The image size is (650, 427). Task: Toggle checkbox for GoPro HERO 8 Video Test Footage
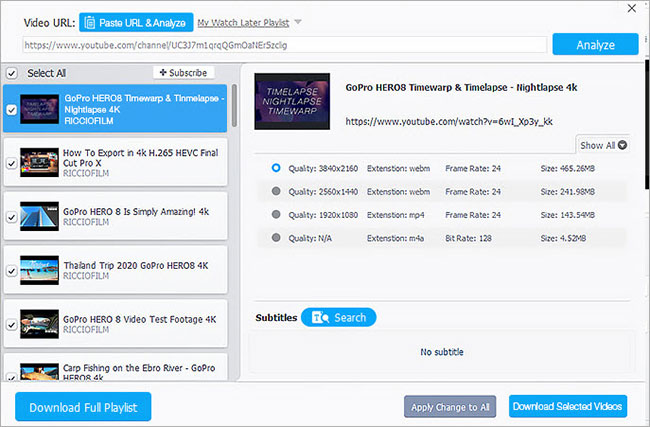click(12, 325)
